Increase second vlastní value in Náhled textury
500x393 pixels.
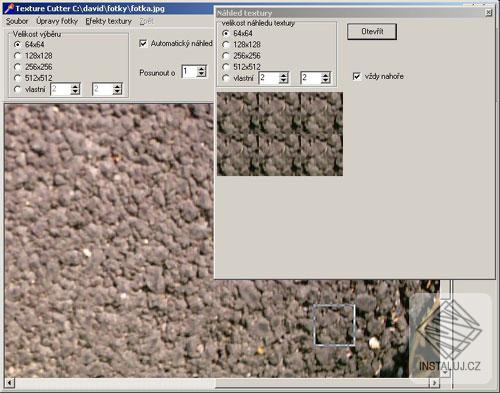point(325,75)
